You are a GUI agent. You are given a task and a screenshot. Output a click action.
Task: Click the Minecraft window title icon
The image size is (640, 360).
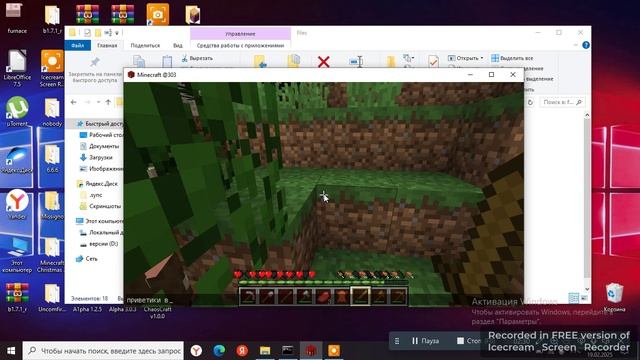point(131,75)
